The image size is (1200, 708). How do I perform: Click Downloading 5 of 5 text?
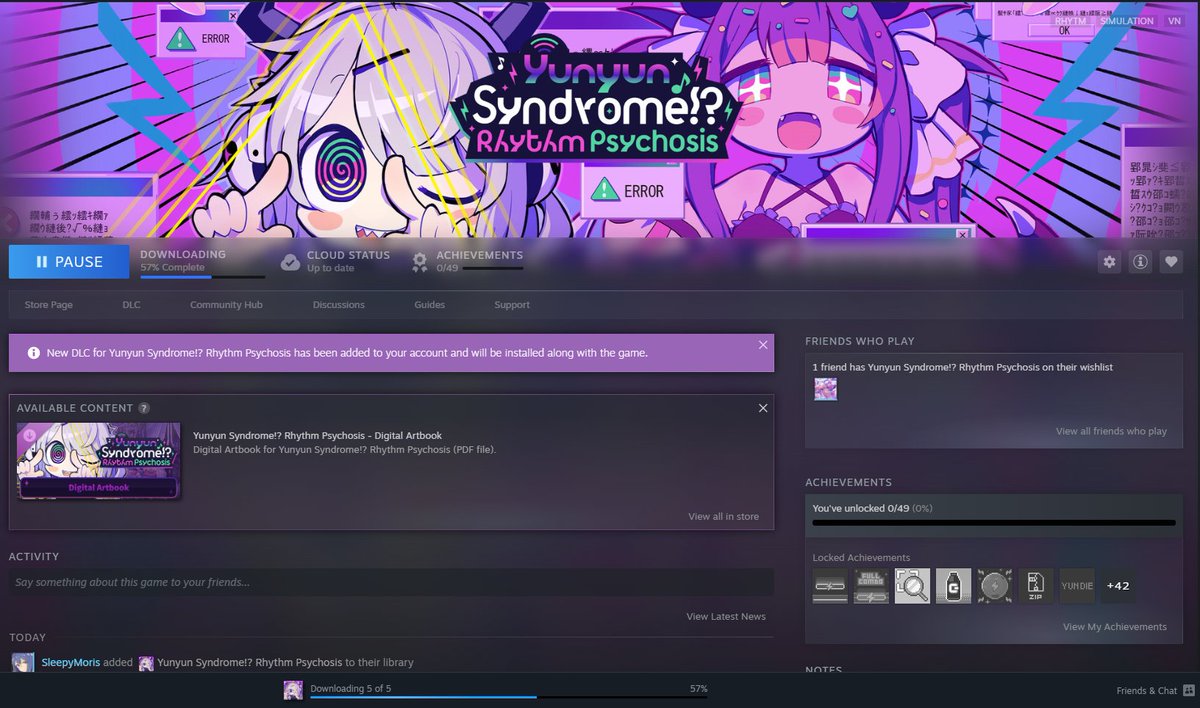tap(351, 689)
